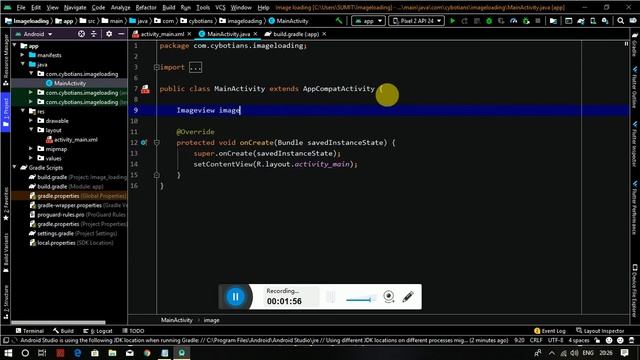The image size is (640, 360).
Task: Expand the drawable folder
Action: (x=31, y=120)
